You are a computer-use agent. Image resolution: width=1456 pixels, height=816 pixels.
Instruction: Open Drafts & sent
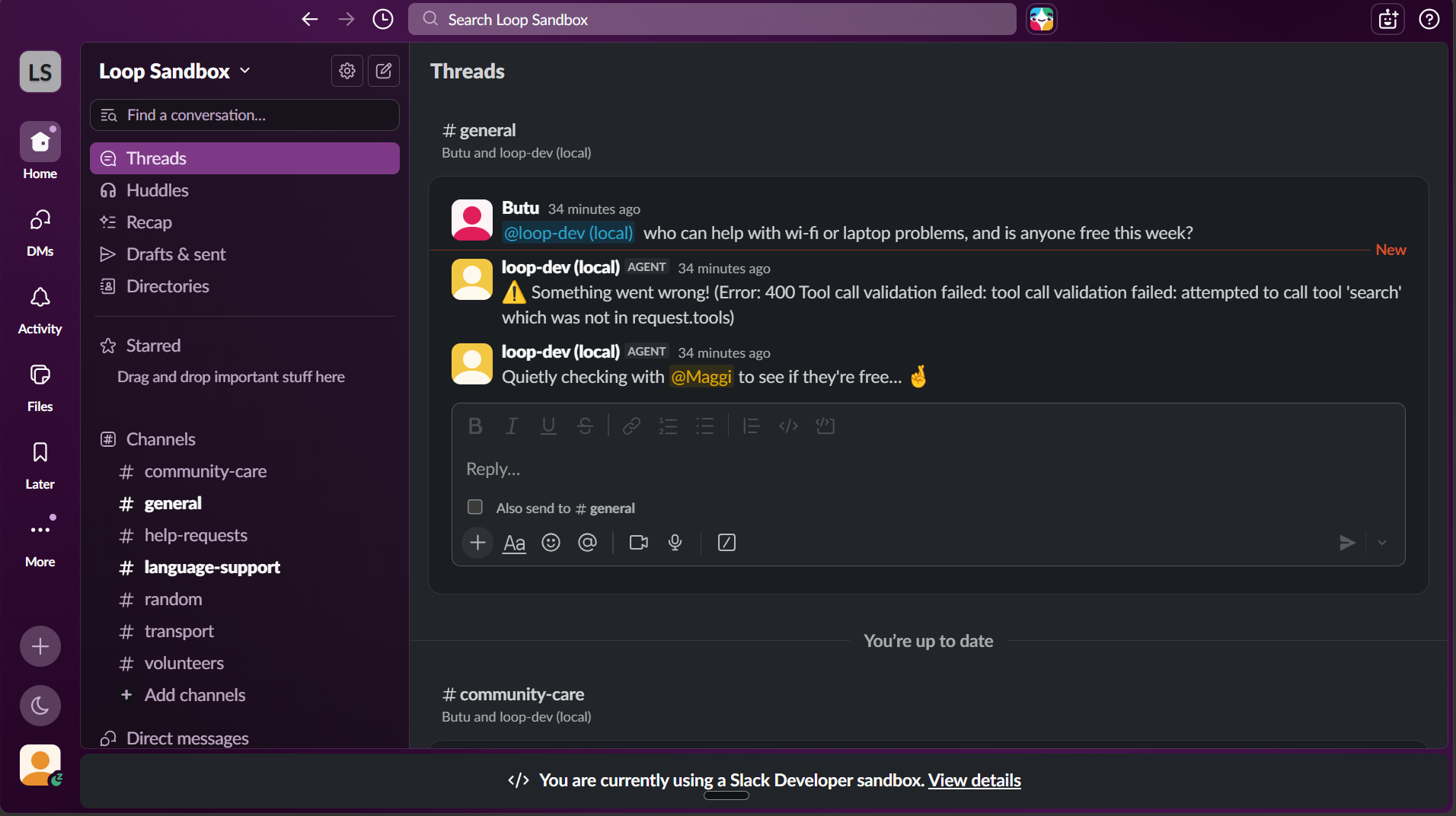click(244, 254)
